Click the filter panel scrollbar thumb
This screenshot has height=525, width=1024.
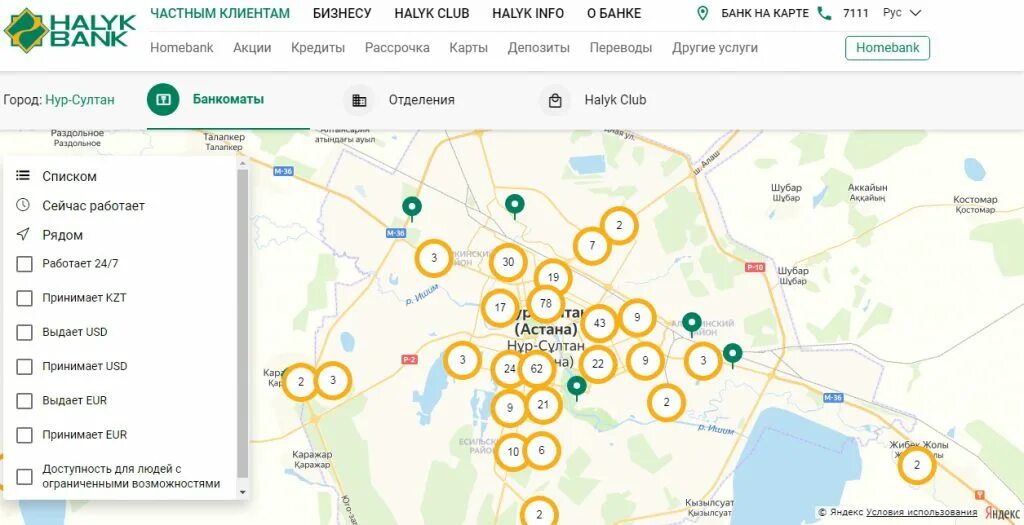[x=242, y=323]
